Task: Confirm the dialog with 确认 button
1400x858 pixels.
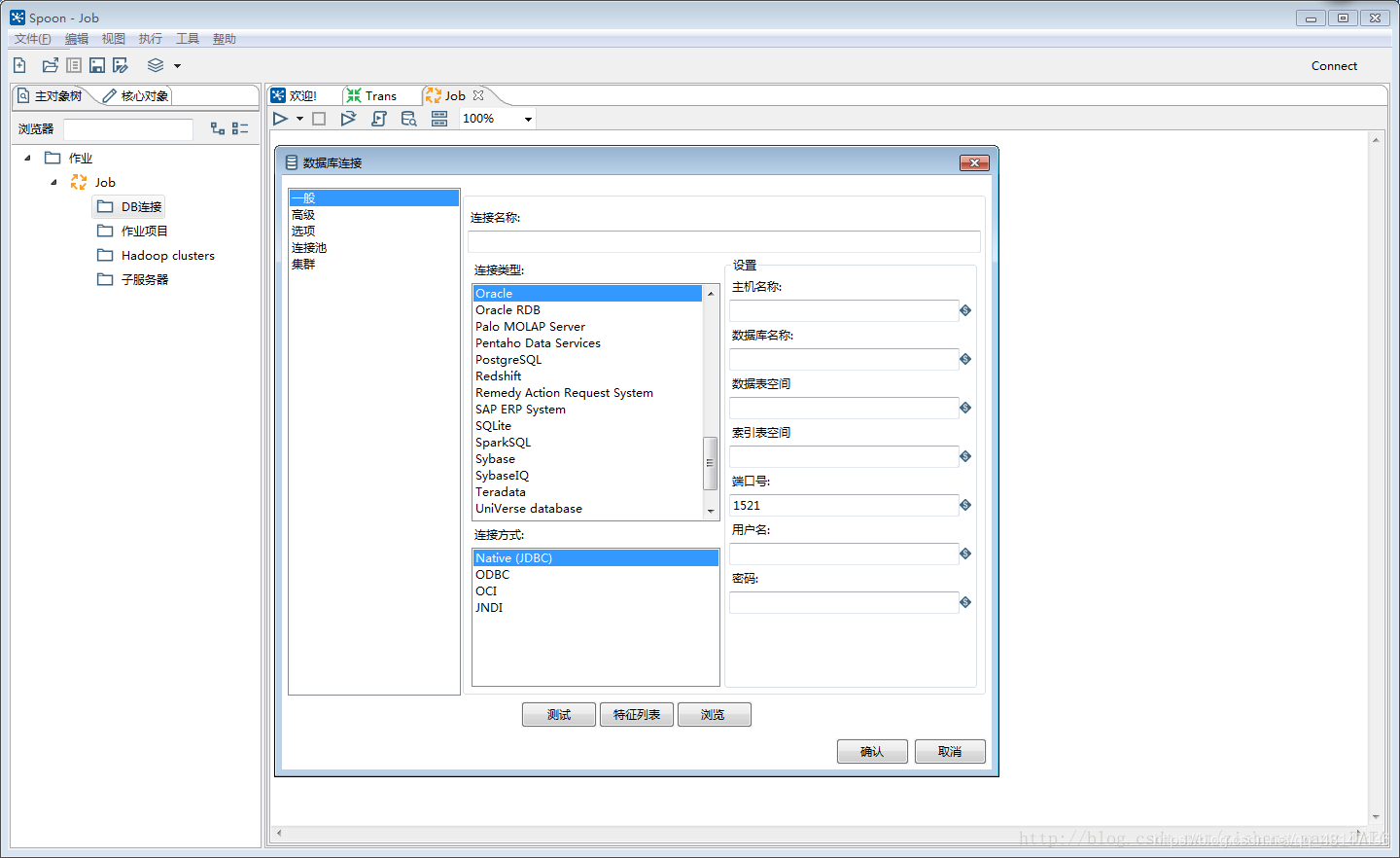Action: pyautogui.click(x=872, y=752)
